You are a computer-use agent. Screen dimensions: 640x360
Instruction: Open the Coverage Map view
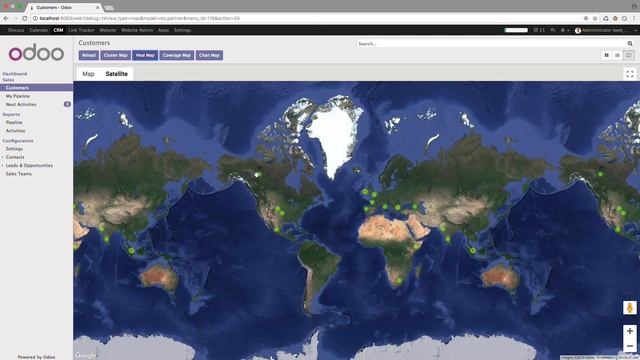click(x=176, y=55)
